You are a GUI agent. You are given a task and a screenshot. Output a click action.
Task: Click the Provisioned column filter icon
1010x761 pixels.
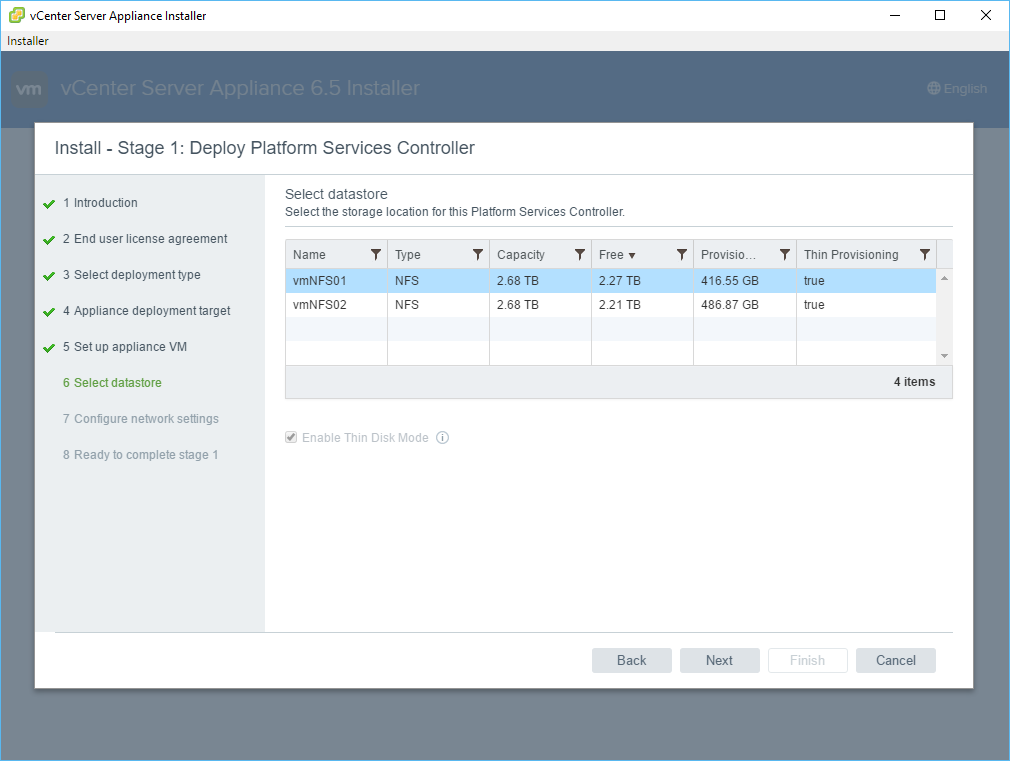pos(785,255)
